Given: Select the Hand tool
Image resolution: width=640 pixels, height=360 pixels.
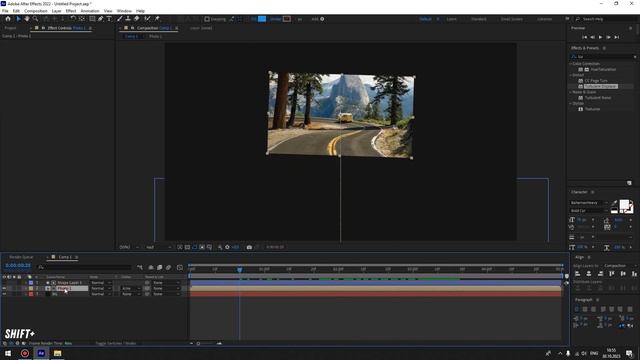Looking at the screenshot, I should pyautogui.click(x=27, y=19).
